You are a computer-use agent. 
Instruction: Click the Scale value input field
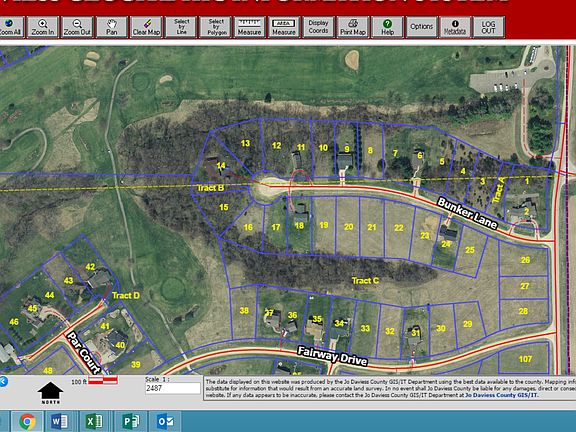coord(173,388)
